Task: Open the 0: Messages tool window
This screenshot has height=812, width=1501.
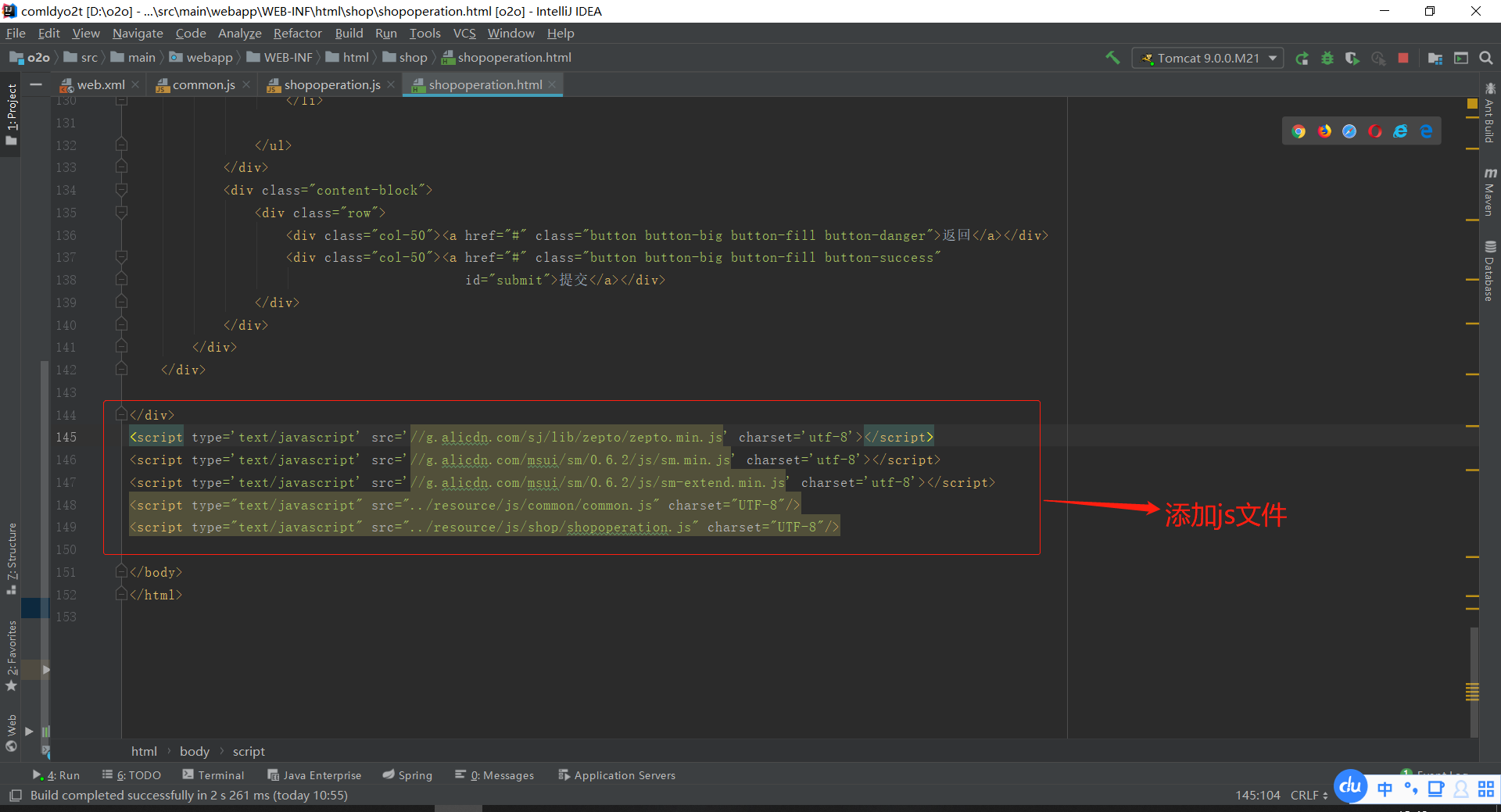Action: (495, 775)
